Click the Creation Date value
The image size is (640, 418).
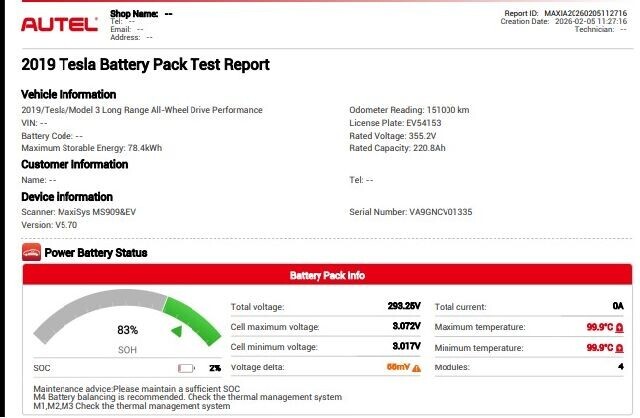click(591, 21)
